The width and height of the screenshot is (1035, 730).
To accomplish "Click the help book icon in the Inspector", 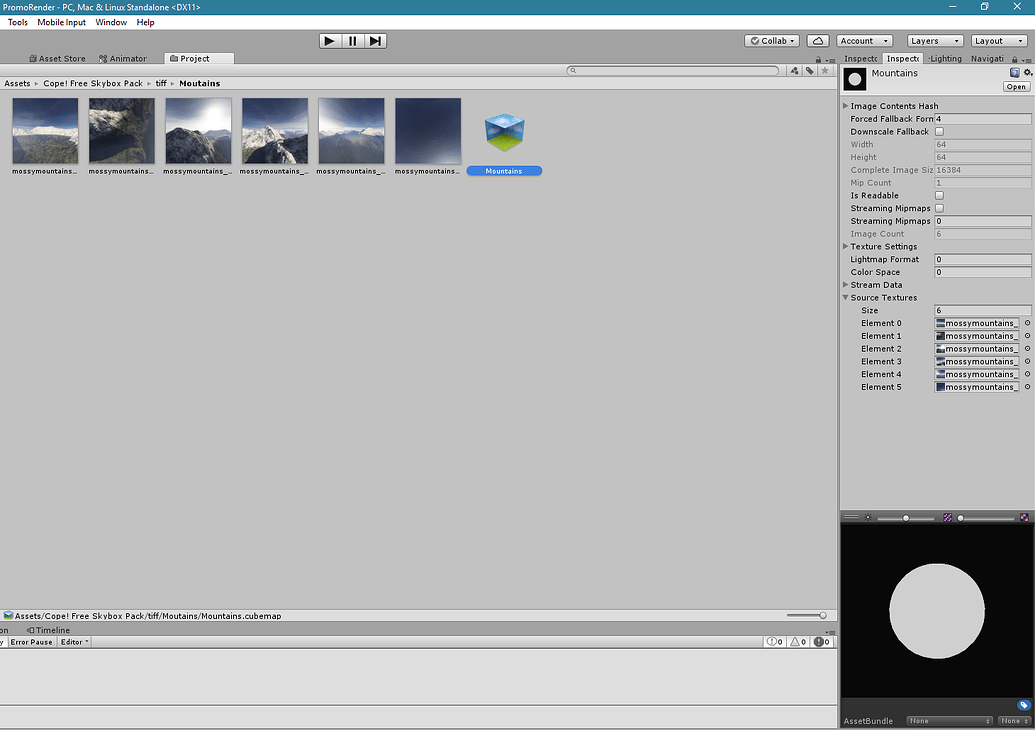I will [x=1015, y=72].
